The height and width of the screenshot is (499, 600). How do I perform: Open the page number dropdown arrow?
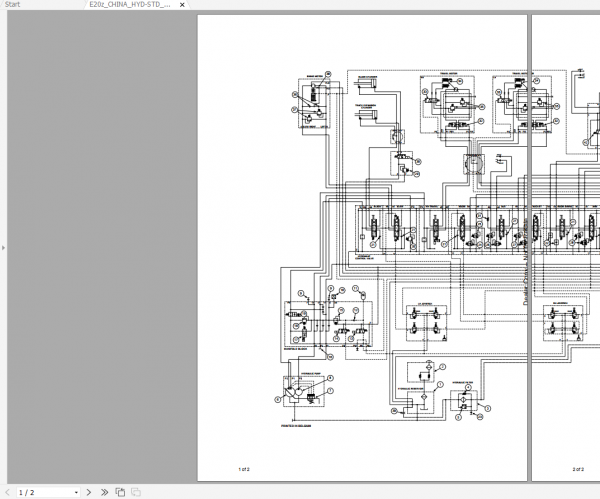coord(76,492)
